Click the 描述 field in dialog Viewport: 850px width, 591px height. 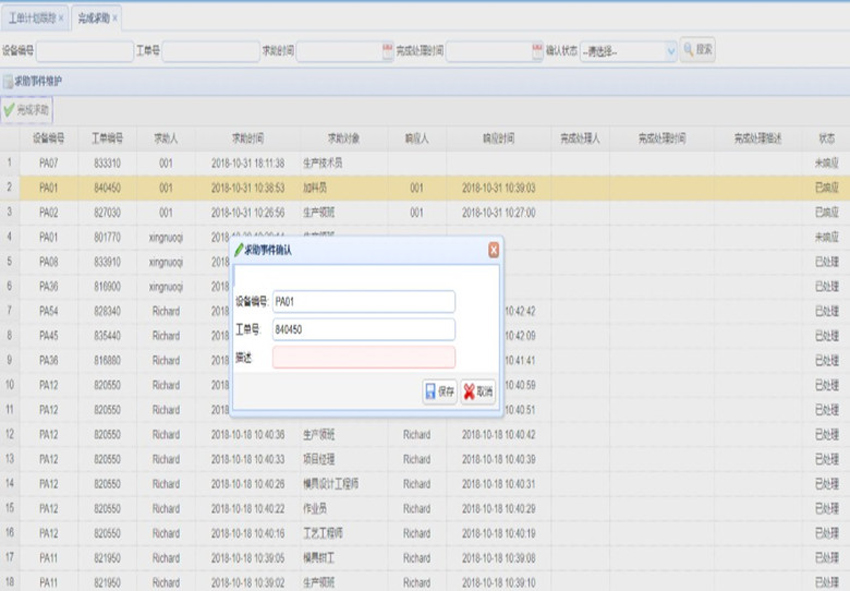point(363,358)
